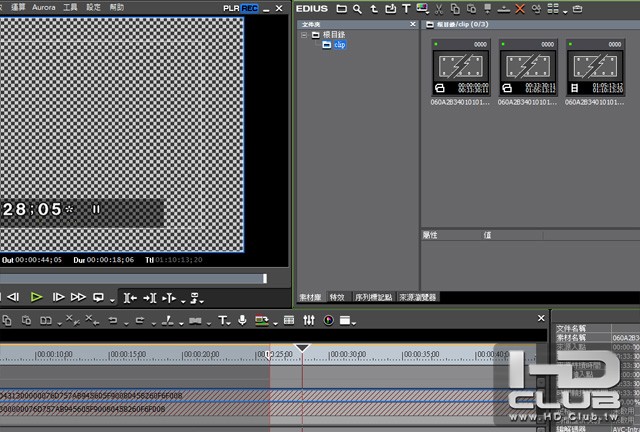
Task: Click the new folder icon in bin toolbar
Action: click(x=341, y=8)
